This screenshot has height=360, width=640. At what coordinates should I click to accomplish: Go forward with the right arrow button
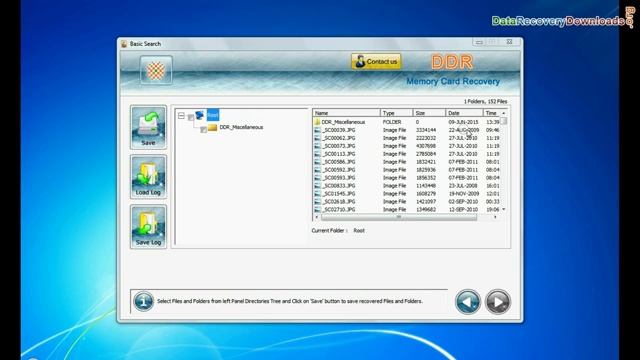[498, 302]
